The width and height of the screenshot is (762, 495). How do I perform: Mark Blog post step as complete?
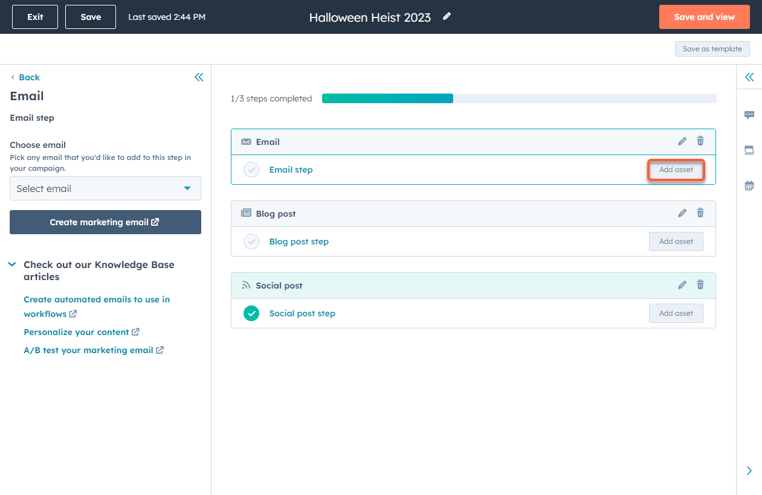[252, 242]
